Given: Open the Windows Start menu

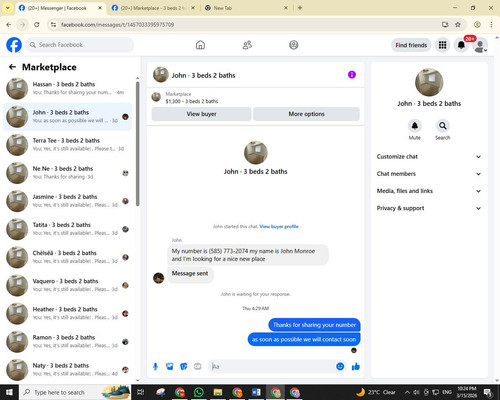Looking at the screenshot, I should point(9,392).
